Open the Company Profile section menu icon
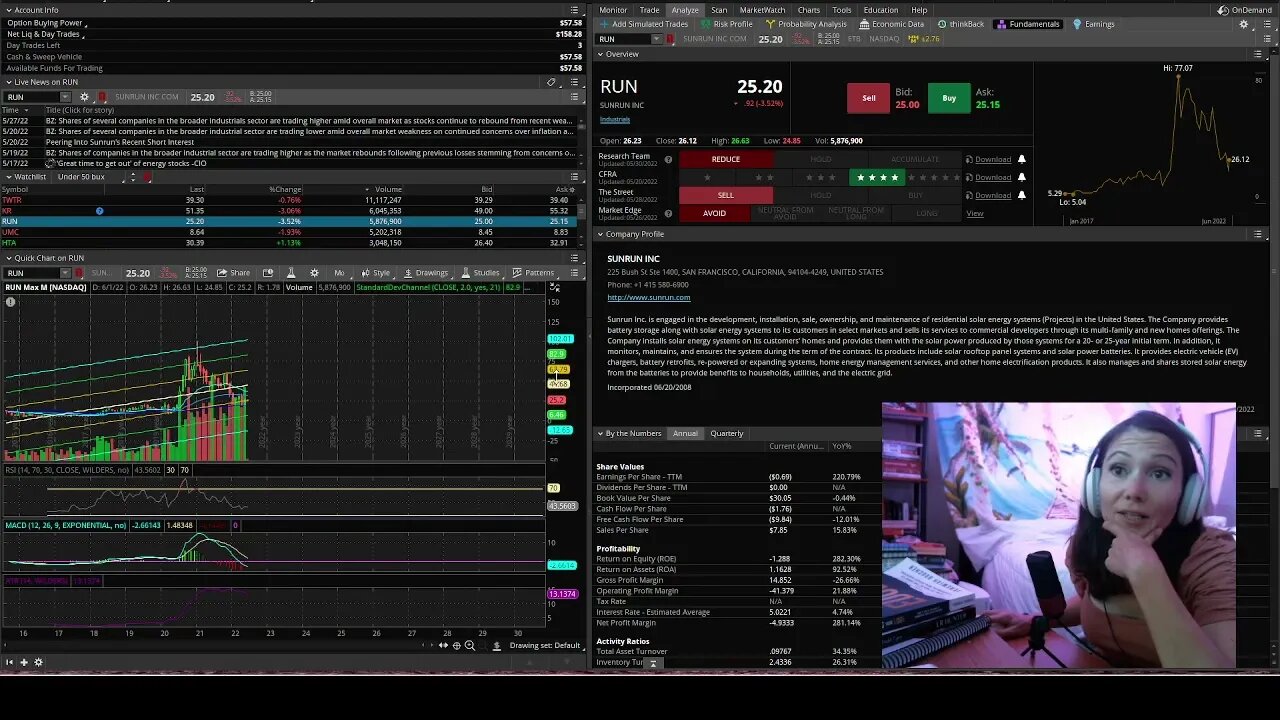Screen dimensions: 1280x720 tap(1258, 234)
